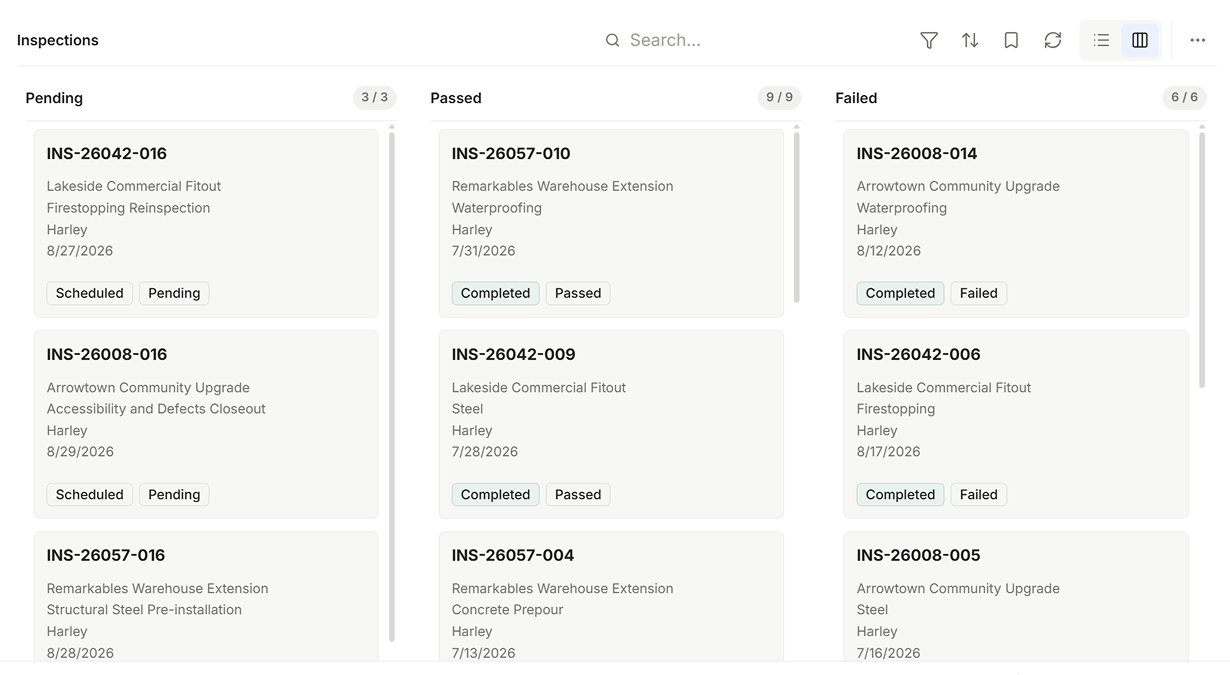This screenshot has height=675, width=1230.
Task: Click the 3 / 3 count badge
Action: coord(375,97)
